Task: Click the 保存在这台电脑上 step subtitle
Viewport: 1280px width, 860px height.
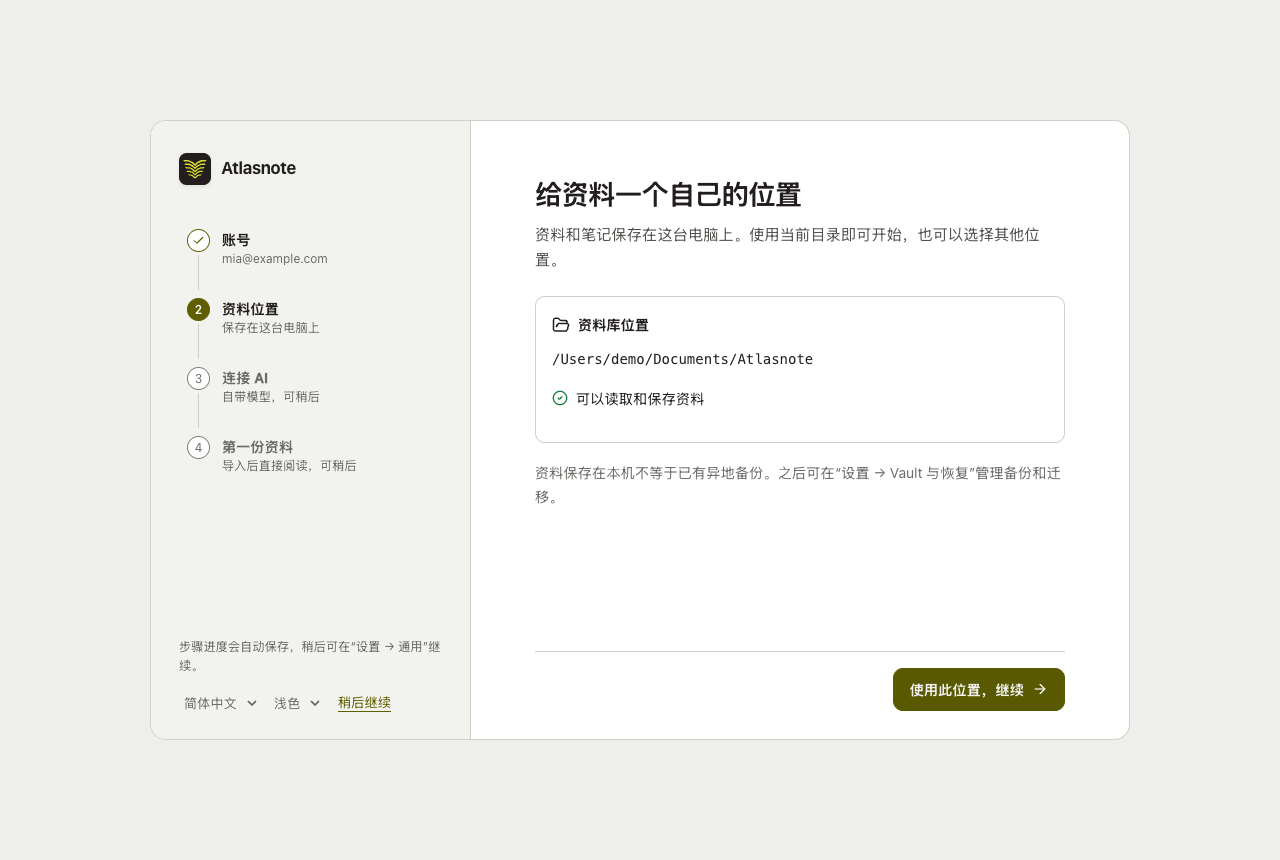Action: (x=271, y=328)
